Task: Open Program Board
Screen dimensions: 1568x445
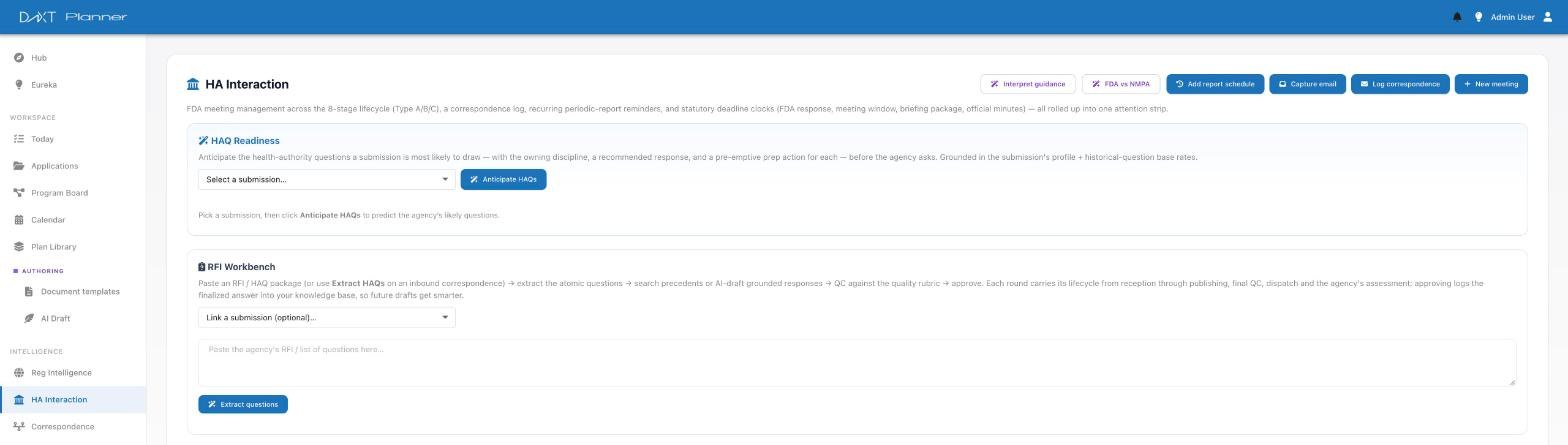Action: tap(73, 193)
